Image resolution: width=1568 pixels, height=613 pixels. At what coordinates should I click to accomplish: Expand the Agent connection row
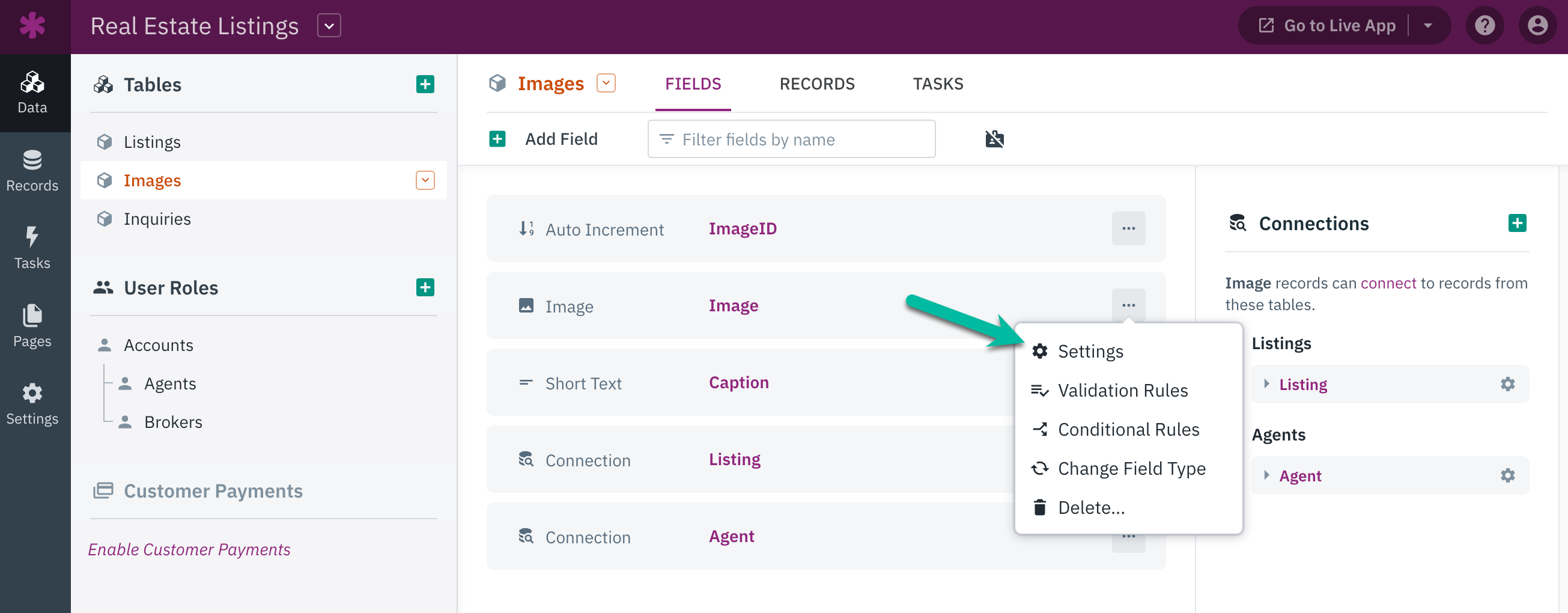click(x=1266, y=475)
